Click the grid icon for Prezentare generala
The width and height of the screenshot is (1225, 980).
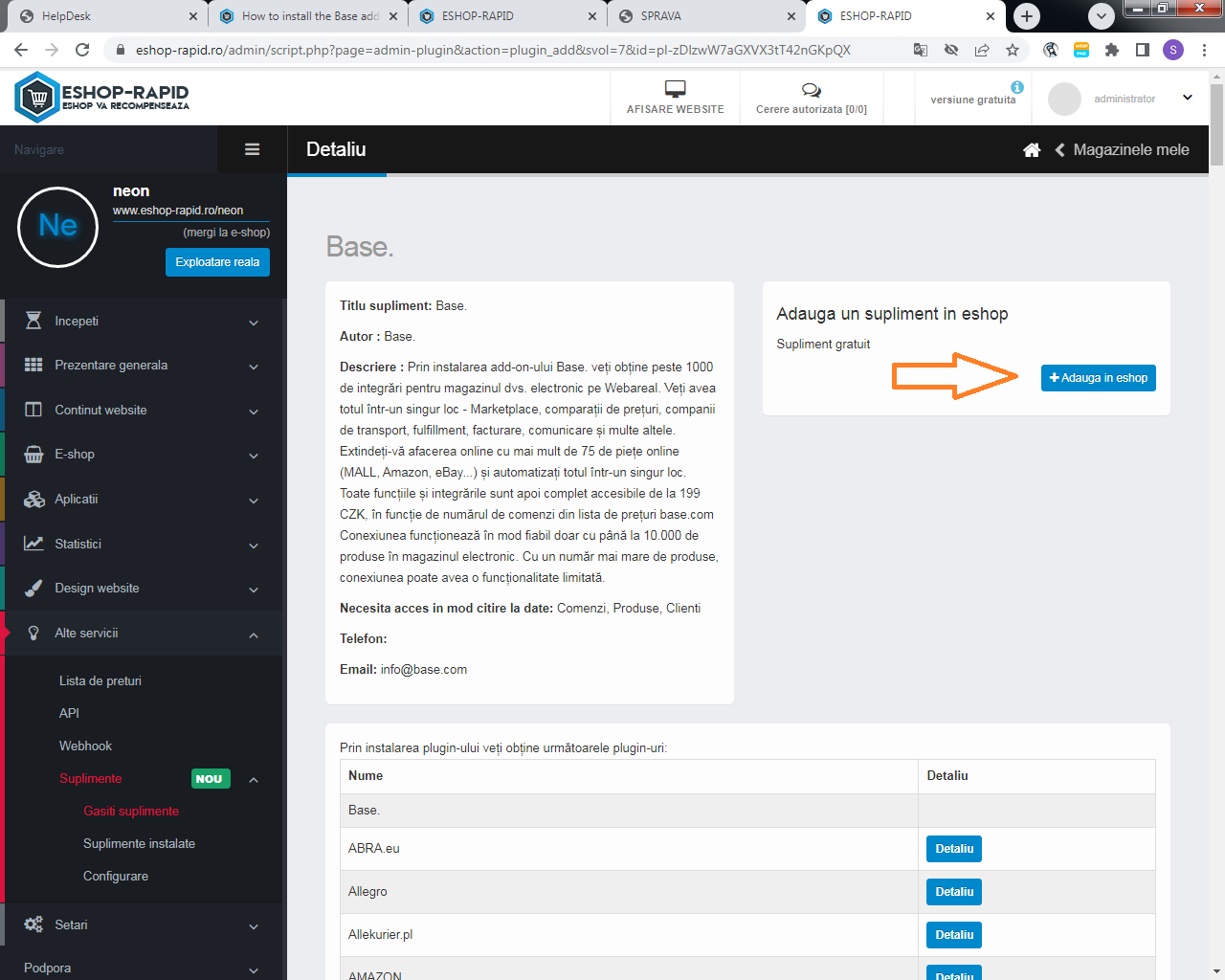33,365
